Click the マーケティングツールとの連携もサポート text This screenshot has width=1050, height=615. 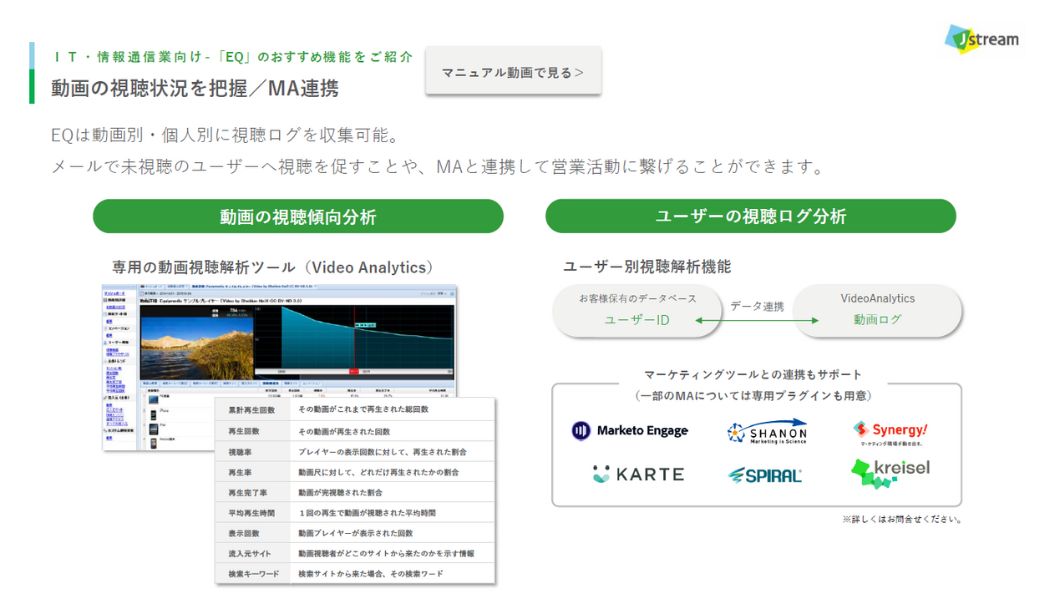pos(753,374)
